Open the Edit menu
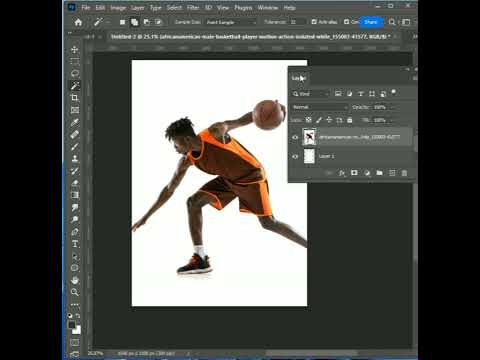This screenshot has height=360, width=480. [x=100, y=7]
